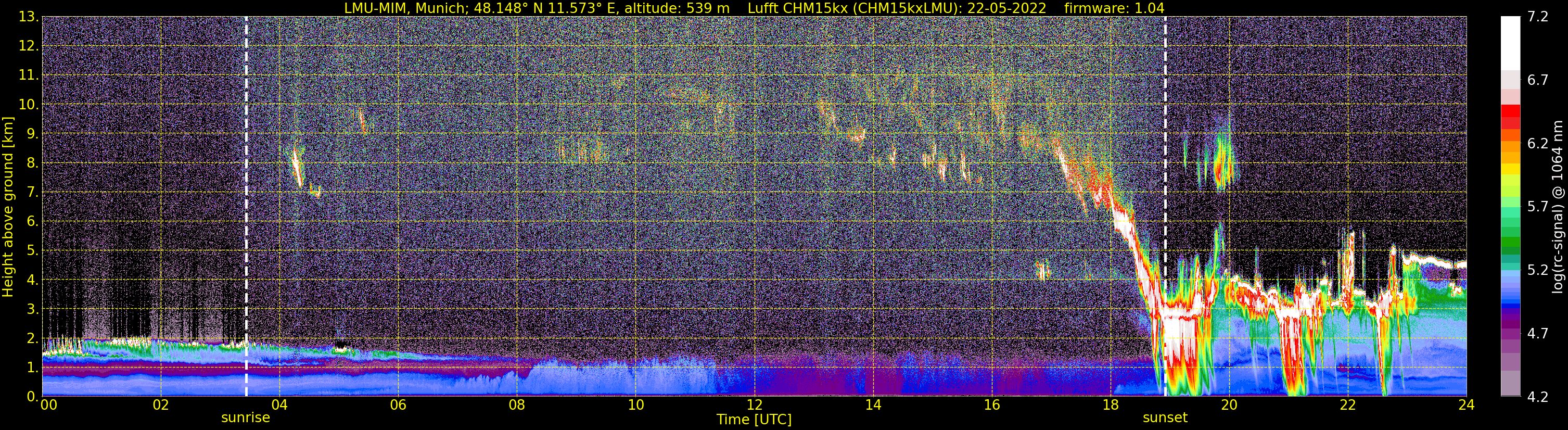Click the time axis tick '00'
The width and height of the screenshot is (1568, 430).
pos(49,405)
